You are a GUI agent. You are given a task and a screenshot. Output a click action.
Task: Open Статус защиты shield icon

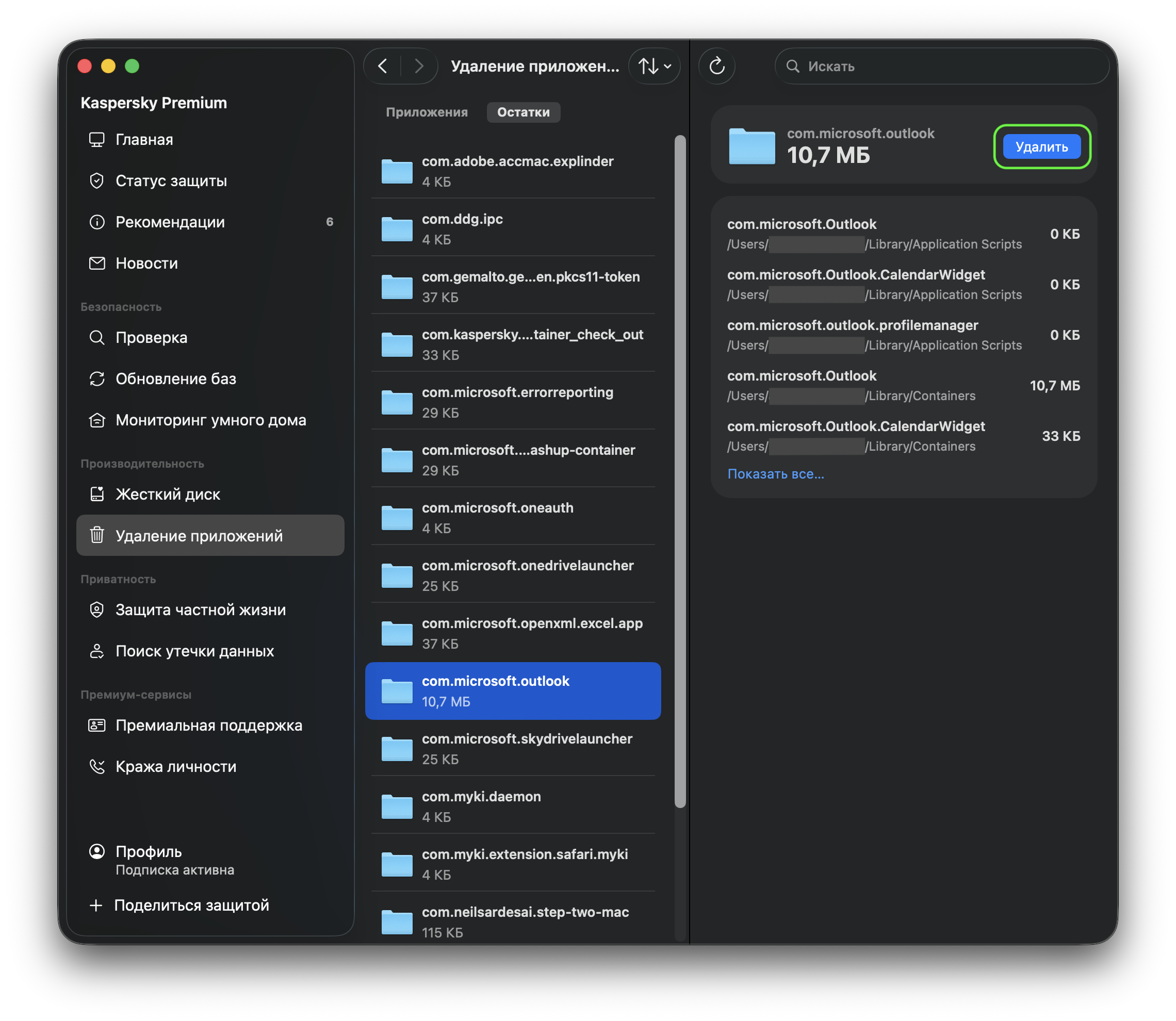point(97,180)
